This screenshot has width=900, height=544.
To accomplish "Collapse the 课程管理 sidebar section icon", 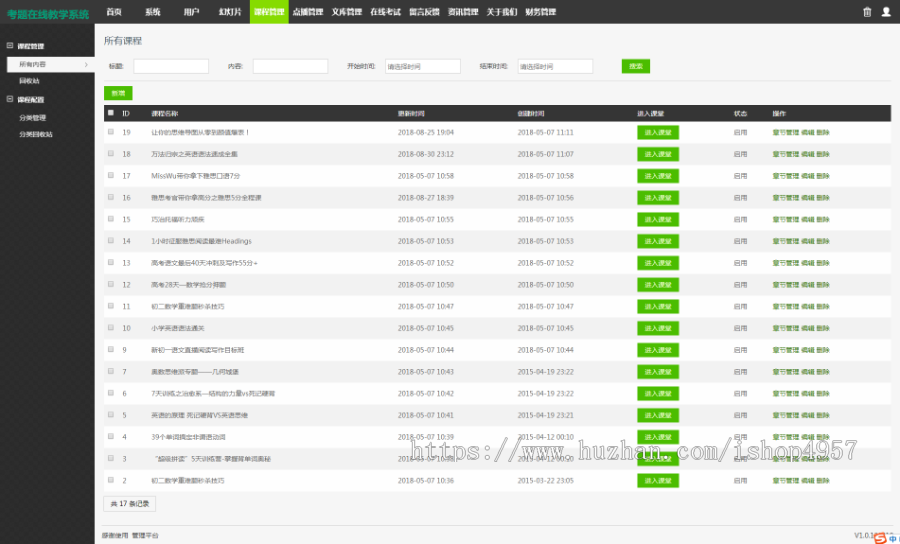I will click(x=10, y=47).
